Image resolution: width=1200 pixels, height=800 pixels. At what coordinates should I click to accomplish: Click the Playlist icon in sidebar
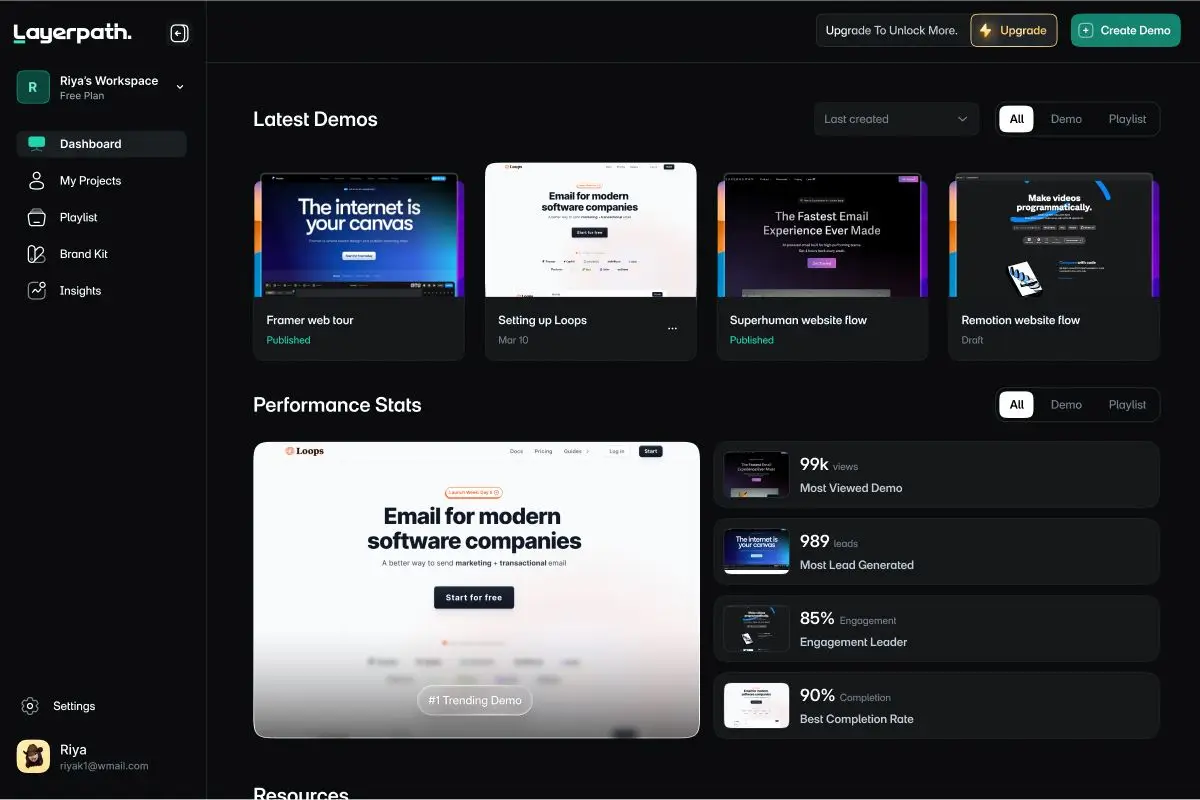37,217
